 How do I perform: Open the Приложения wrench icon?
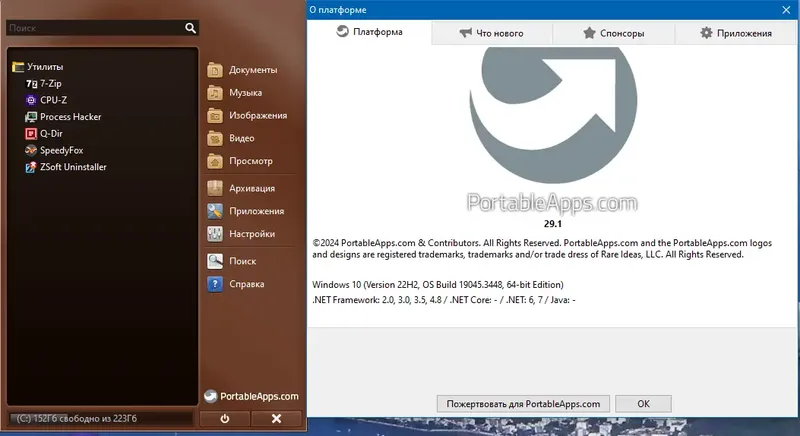[215, 211]
